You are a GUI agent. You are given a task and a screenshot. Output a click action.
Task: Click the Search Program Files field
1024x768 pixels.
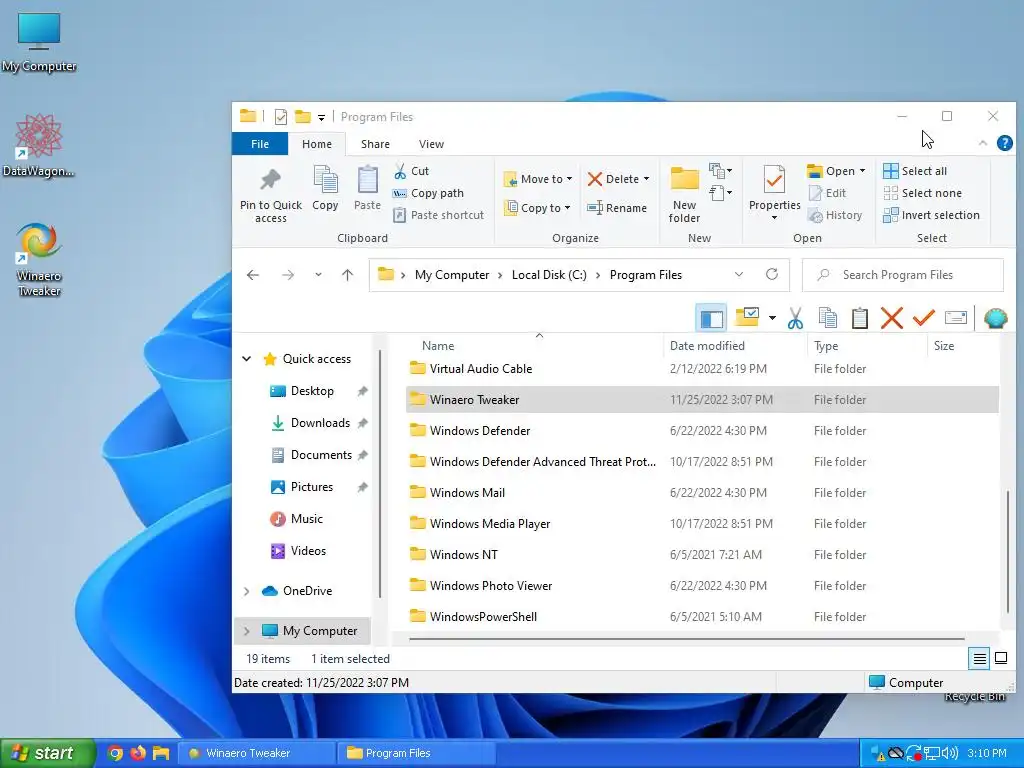point(903,275)
